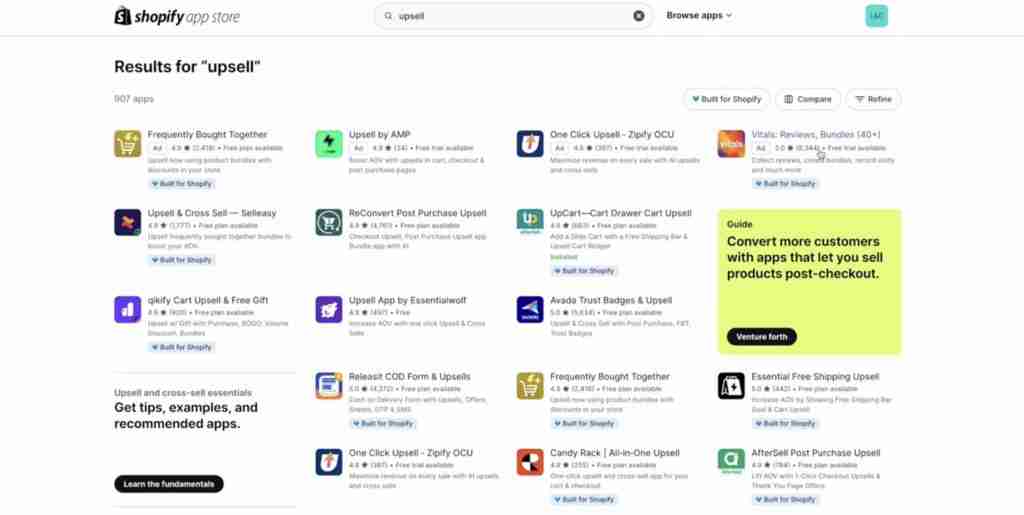The width and height of the screenshot is (1024, 515).
Task: Click Essential Free Shipping Upsell title
Action: (815, 377)
